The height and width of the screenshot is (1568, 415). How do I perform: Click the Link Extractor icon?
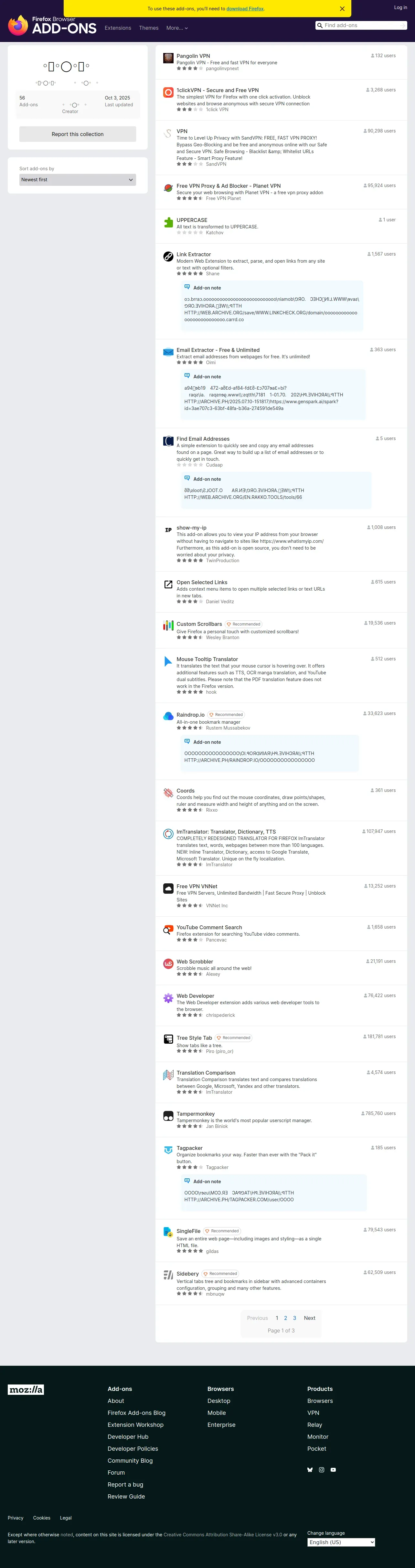pyautogui.click(x=168, y=257)
